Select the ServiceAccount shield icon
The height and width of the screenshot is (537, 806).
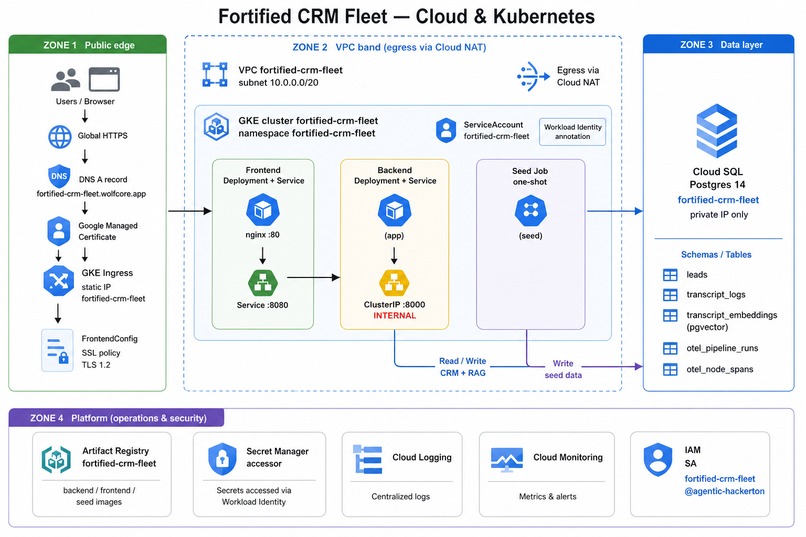pyautogui.click(x=446, y=131)
